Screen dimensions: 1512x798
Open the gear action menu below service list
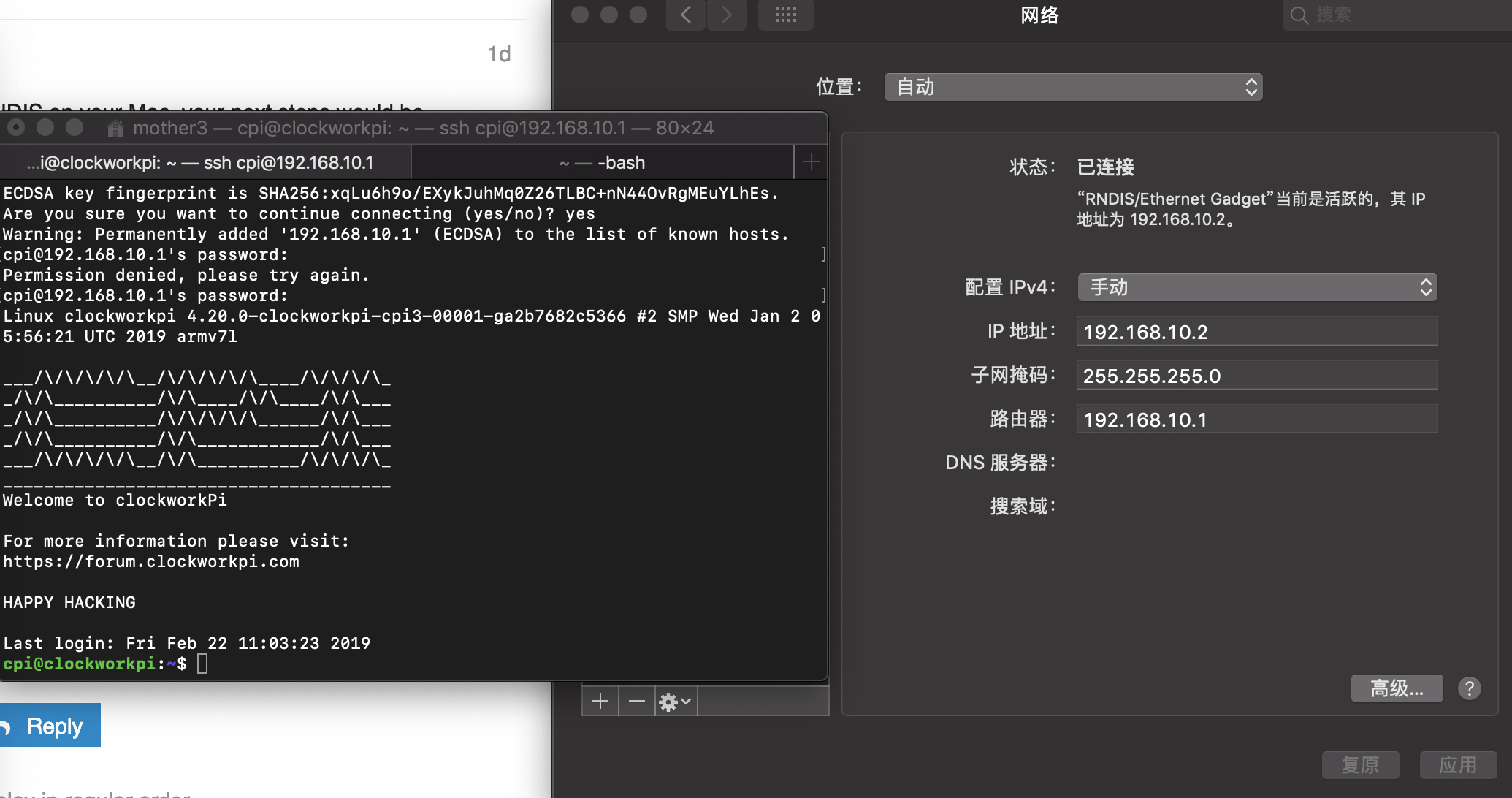[x=675, y=702]
